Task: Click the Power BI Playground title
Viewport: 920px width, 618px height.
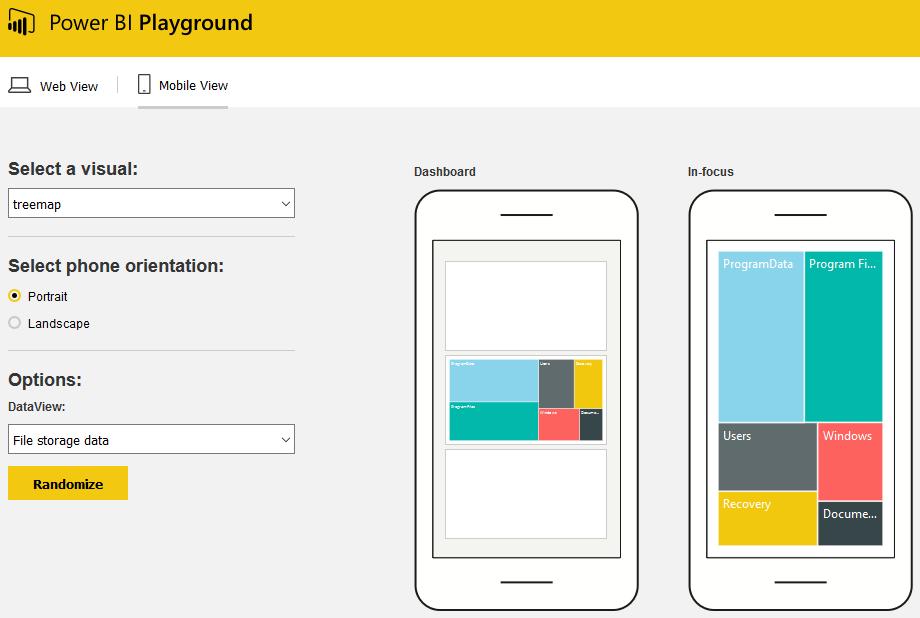Action: (151, 22)
